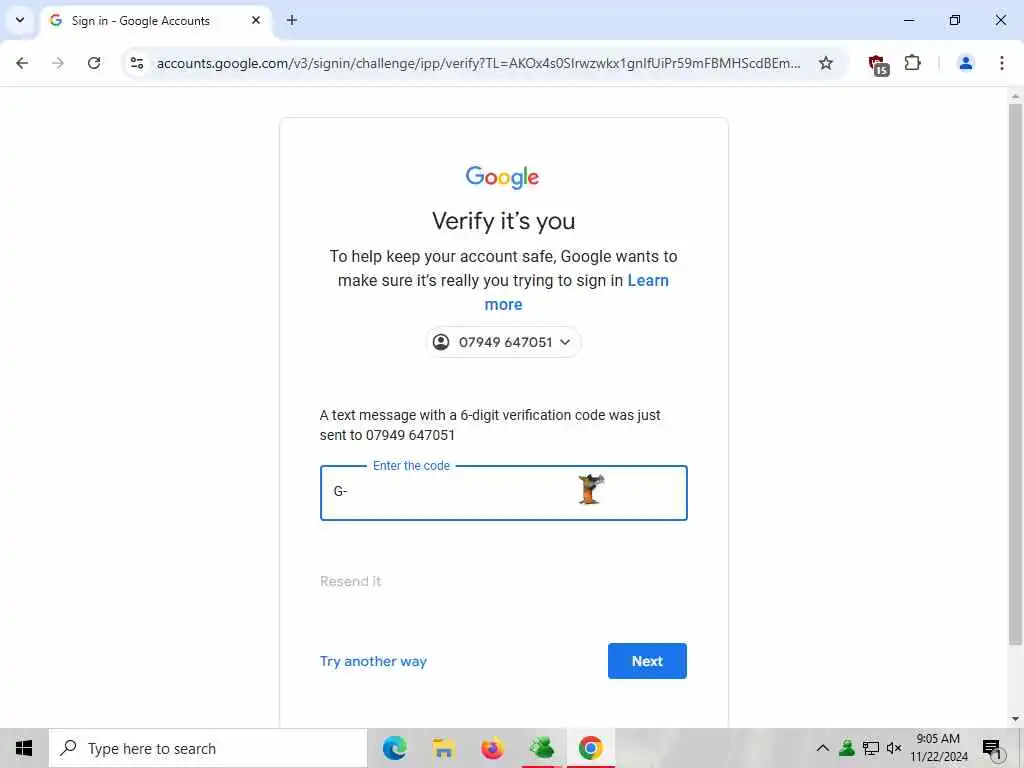Close the Google Accounts tab

[x=256, y=20]
